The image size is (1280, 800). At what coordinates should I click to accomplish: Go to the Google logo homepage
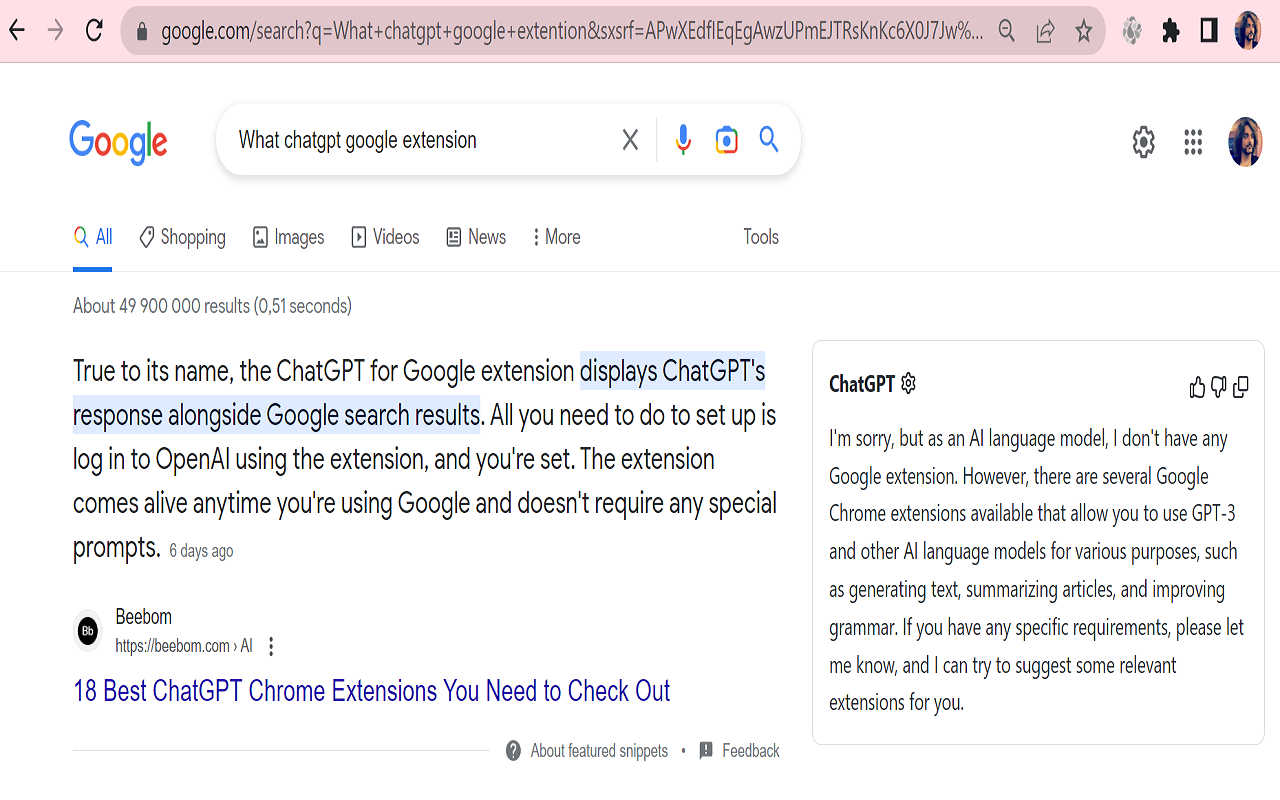118,141
